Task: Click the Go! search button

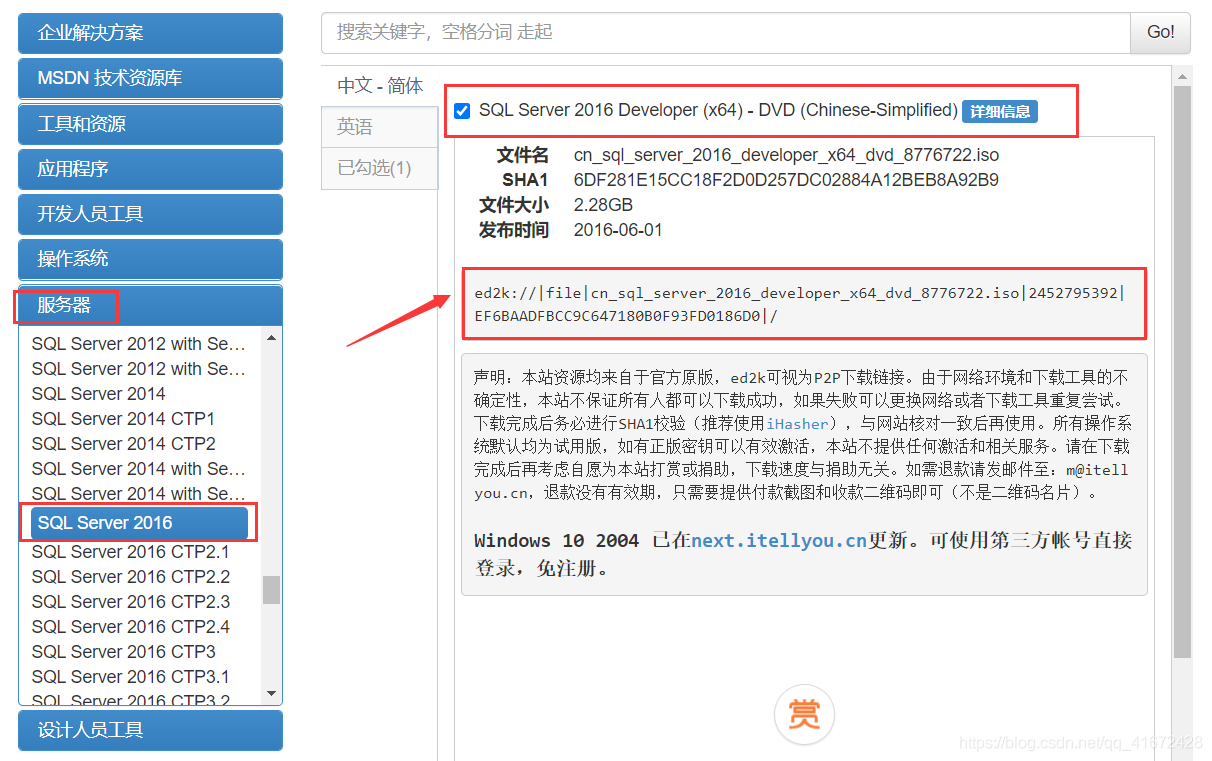Action: tap(1160, 32)
